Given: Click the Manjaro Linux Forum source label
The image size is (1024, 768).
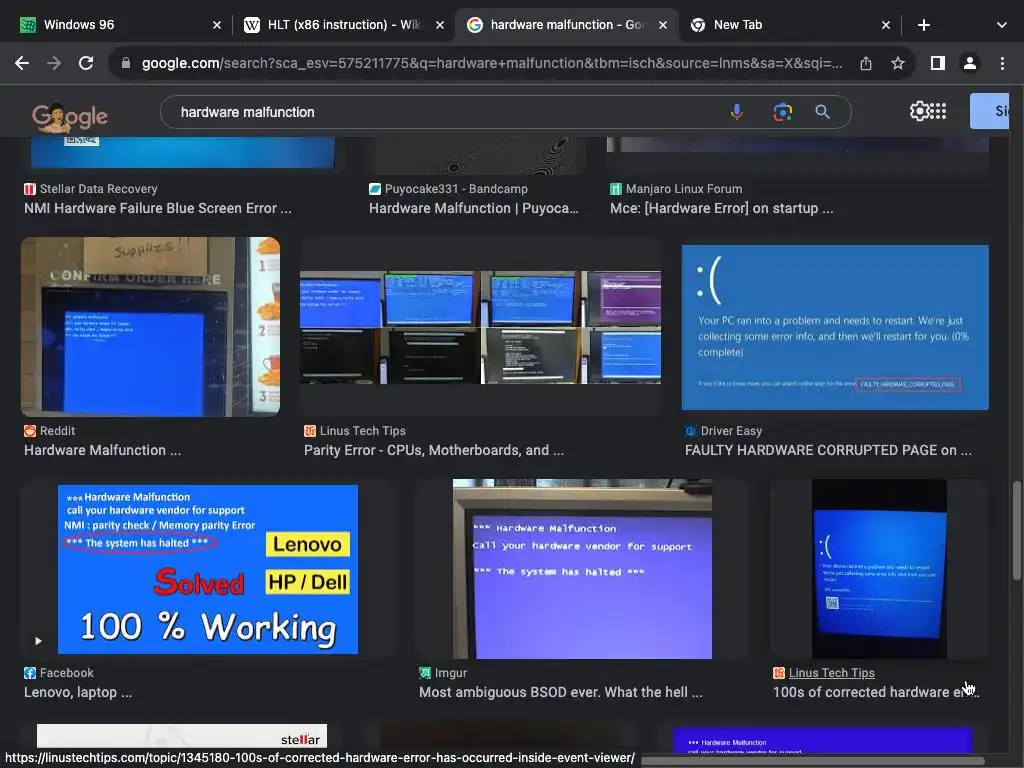Looking at the screenshot, I should 684,189.
